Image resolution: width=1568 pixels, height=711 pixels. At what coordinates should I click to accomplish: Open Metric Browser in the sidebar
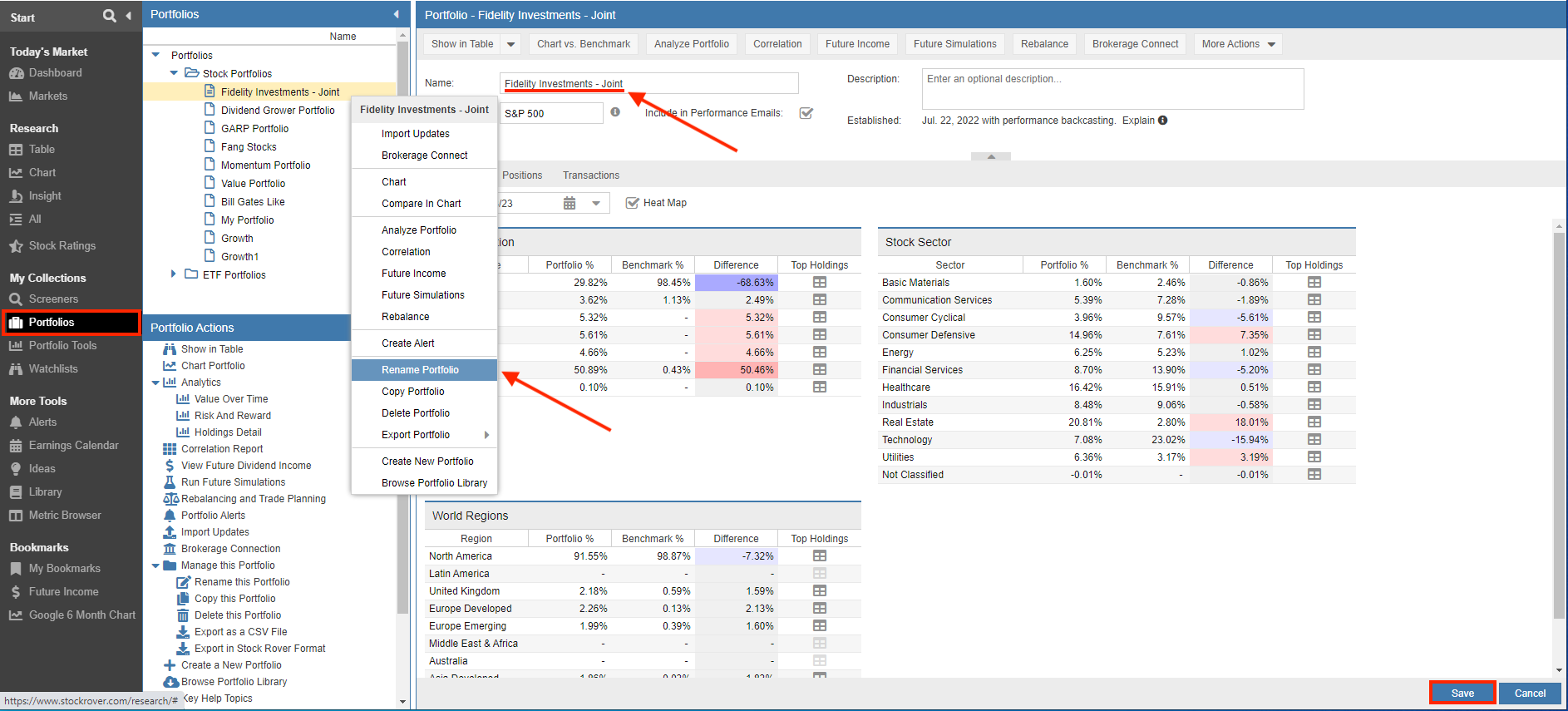[x=65, y=516]
